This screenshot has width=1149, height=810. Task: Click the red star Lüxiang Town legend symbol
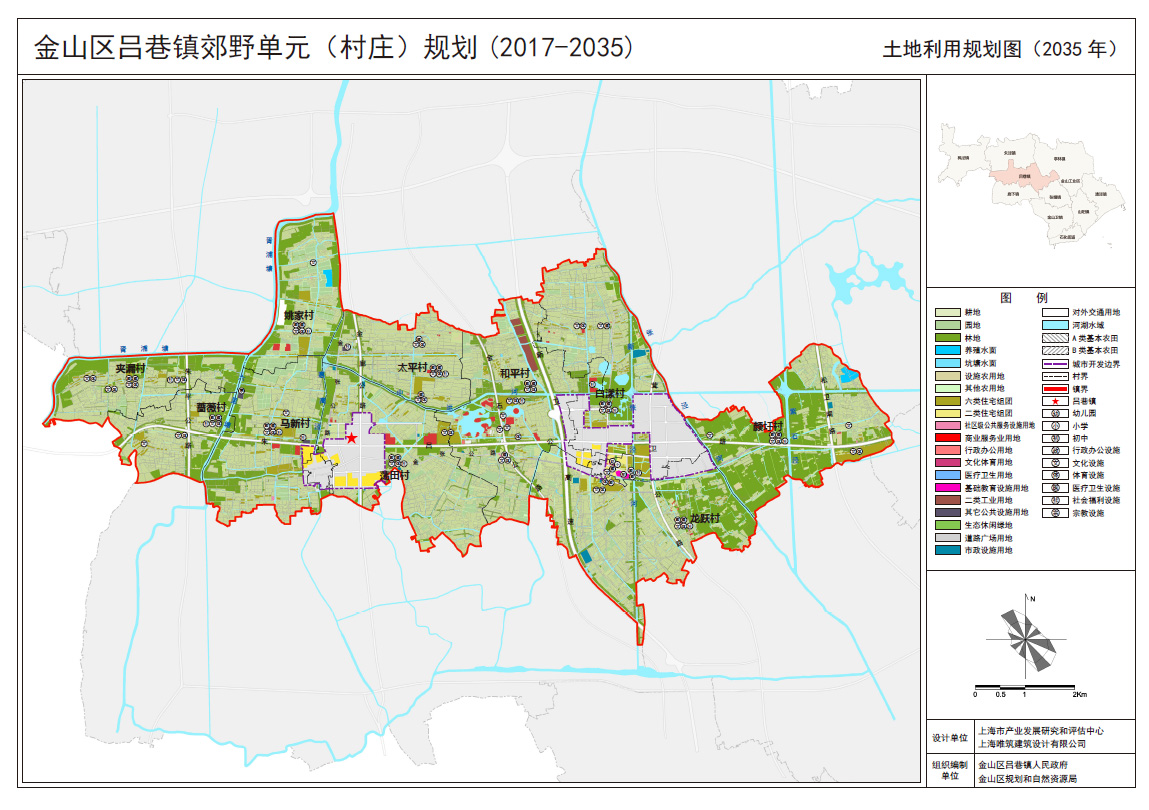point(1055,401)
